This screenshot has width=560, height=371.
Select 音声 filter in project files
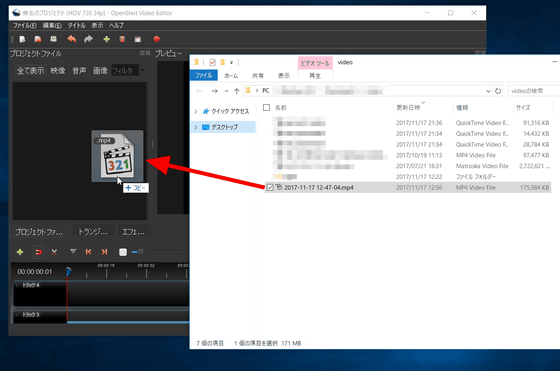[79, 71]
